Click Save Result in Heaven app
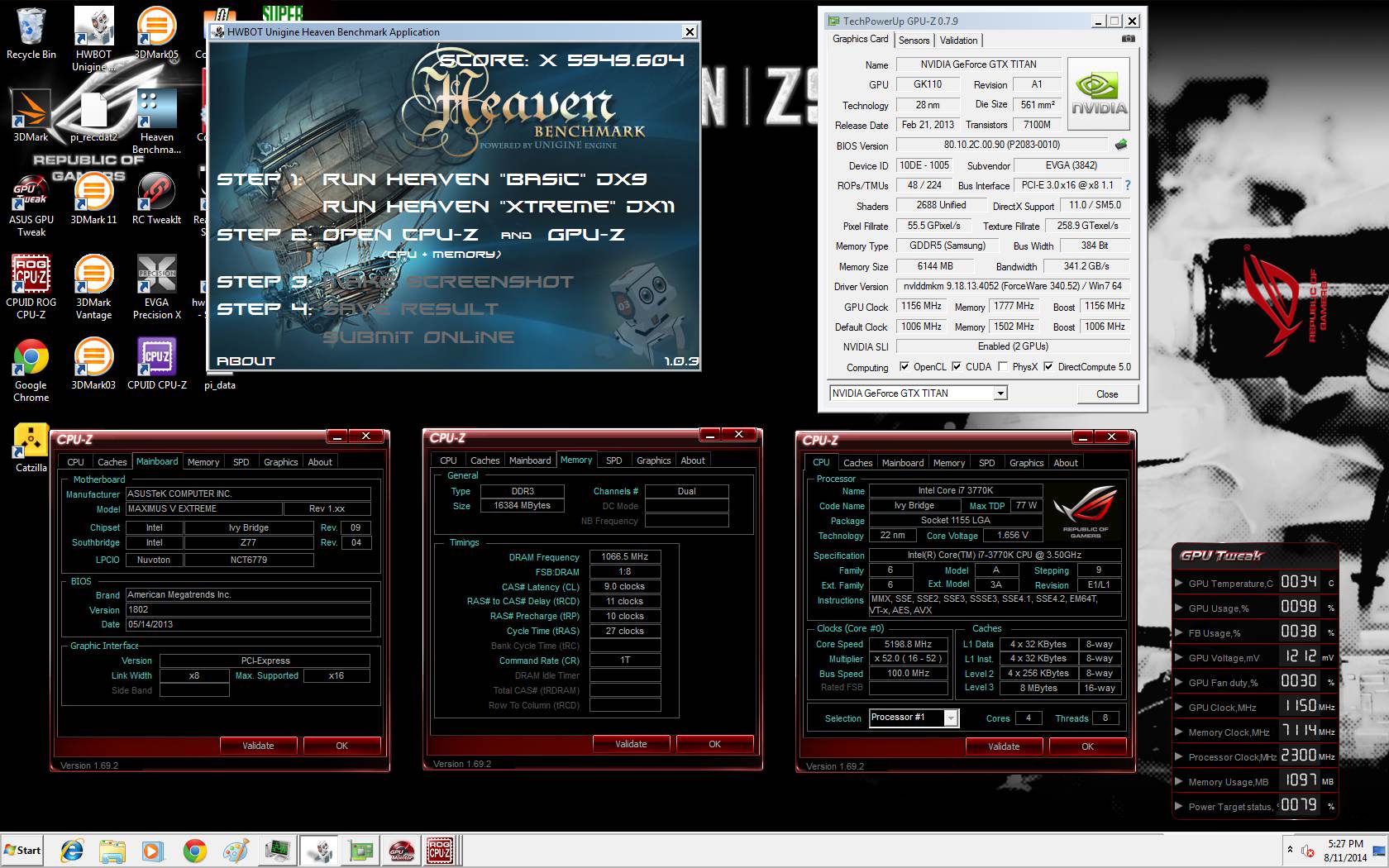 coord(410,309)
